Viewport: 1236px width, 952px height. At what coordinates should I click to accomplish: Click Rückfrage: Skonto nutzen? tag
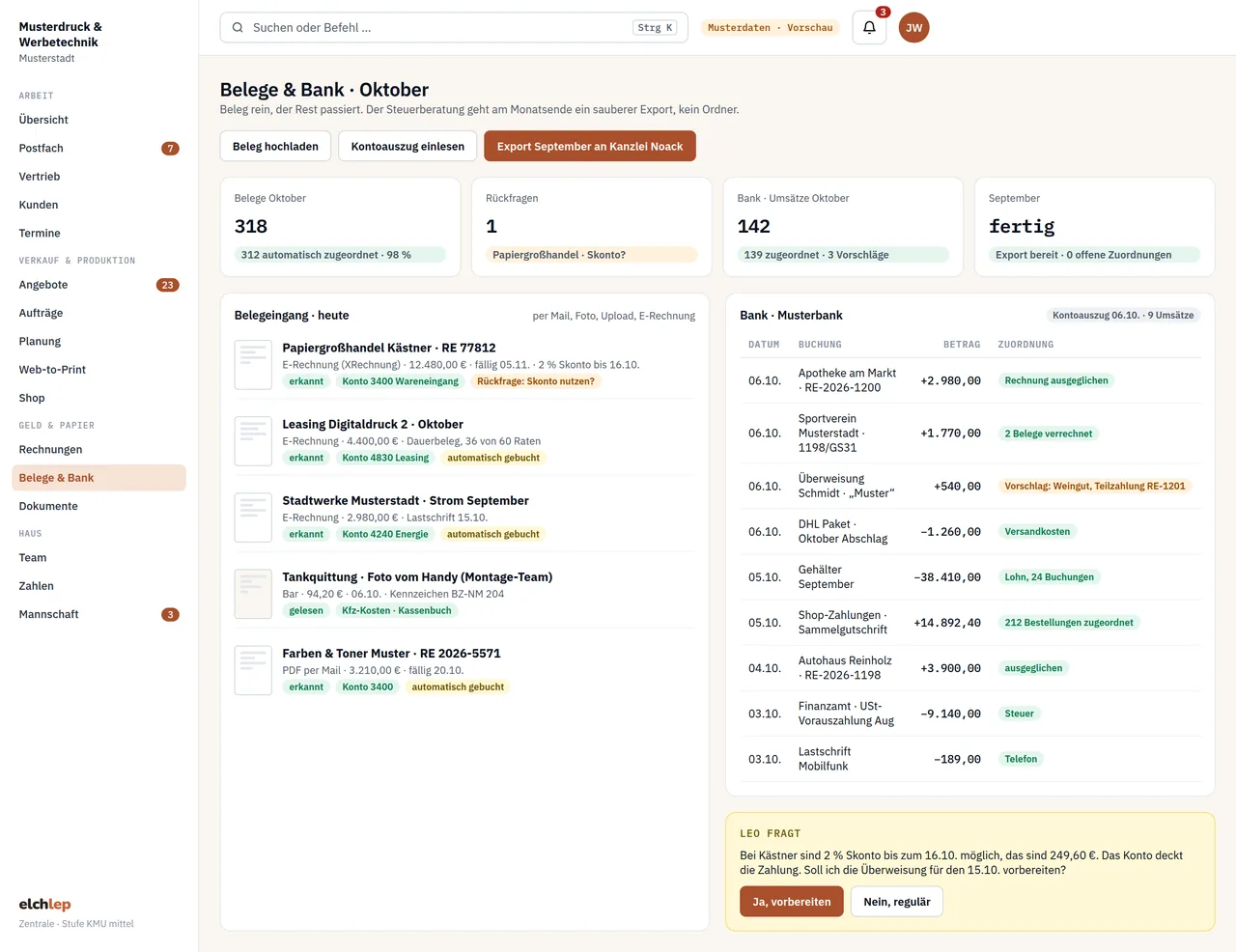pyautogui.click(x=536, y=381)
